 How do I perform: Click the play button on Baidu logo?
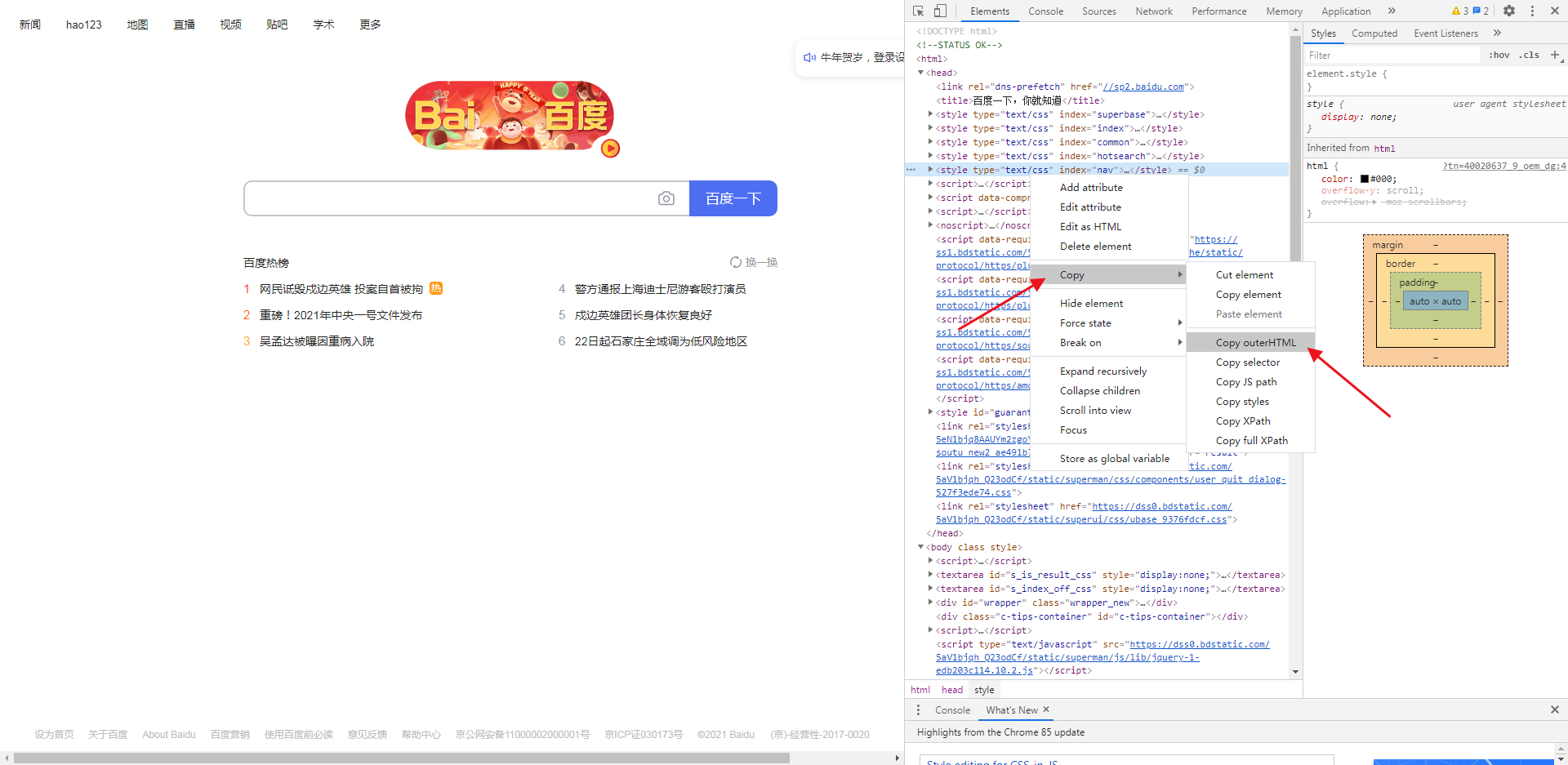click(x=610, y=149)
